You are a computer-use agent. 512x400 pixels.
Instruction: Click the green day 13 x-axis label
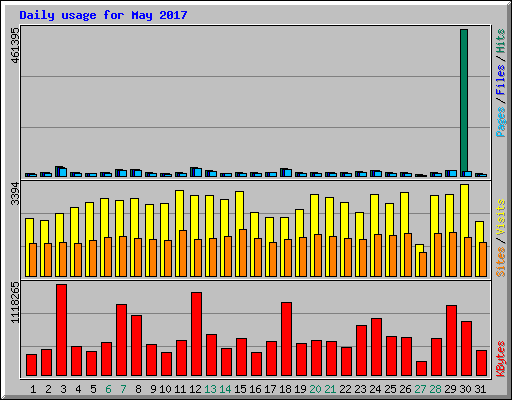(x=210, y=389)
